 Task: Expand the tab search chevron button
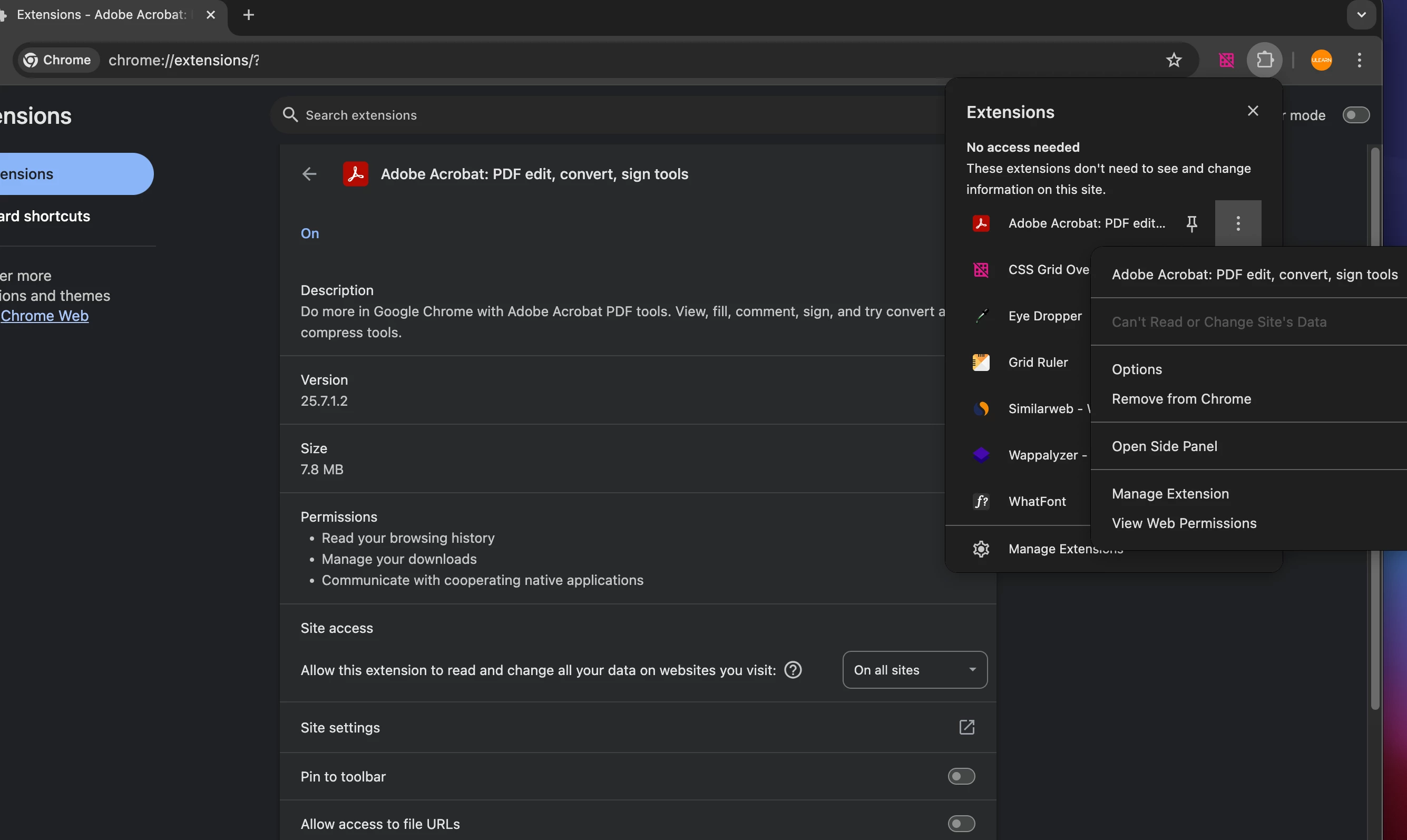pyautogui.click(x=1361, y=15)
